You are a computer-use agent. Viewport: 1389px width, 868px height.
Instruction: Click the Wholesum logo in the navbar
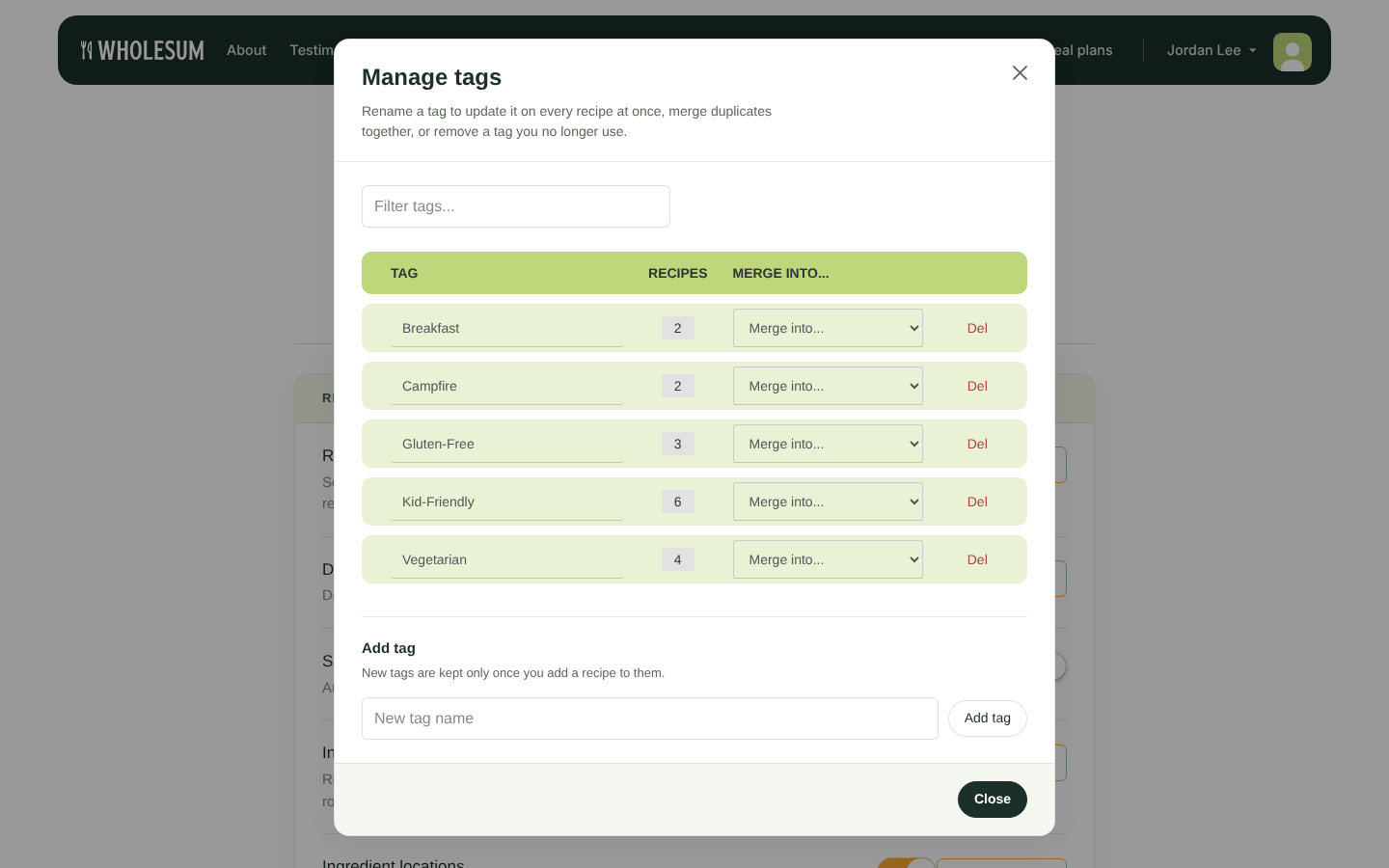point(143,50)
